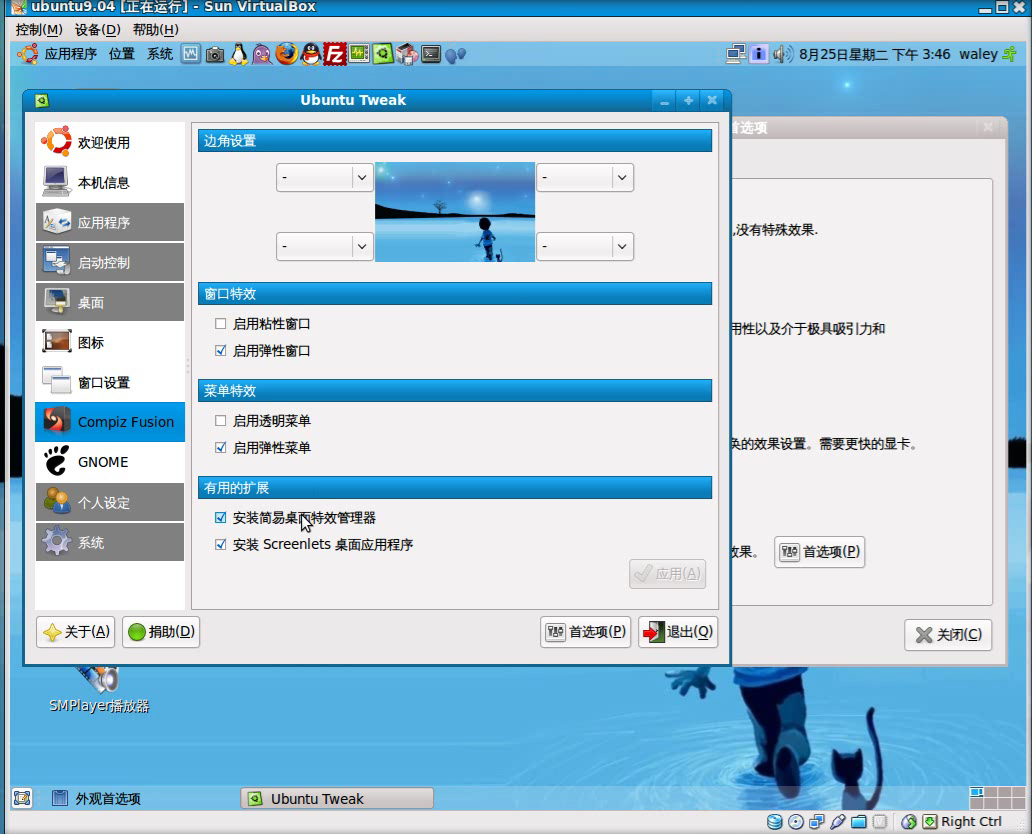This screenshot has width=1032, height=834.
Task: Launch Firefox from the top panel
Action: coord(286,54)
